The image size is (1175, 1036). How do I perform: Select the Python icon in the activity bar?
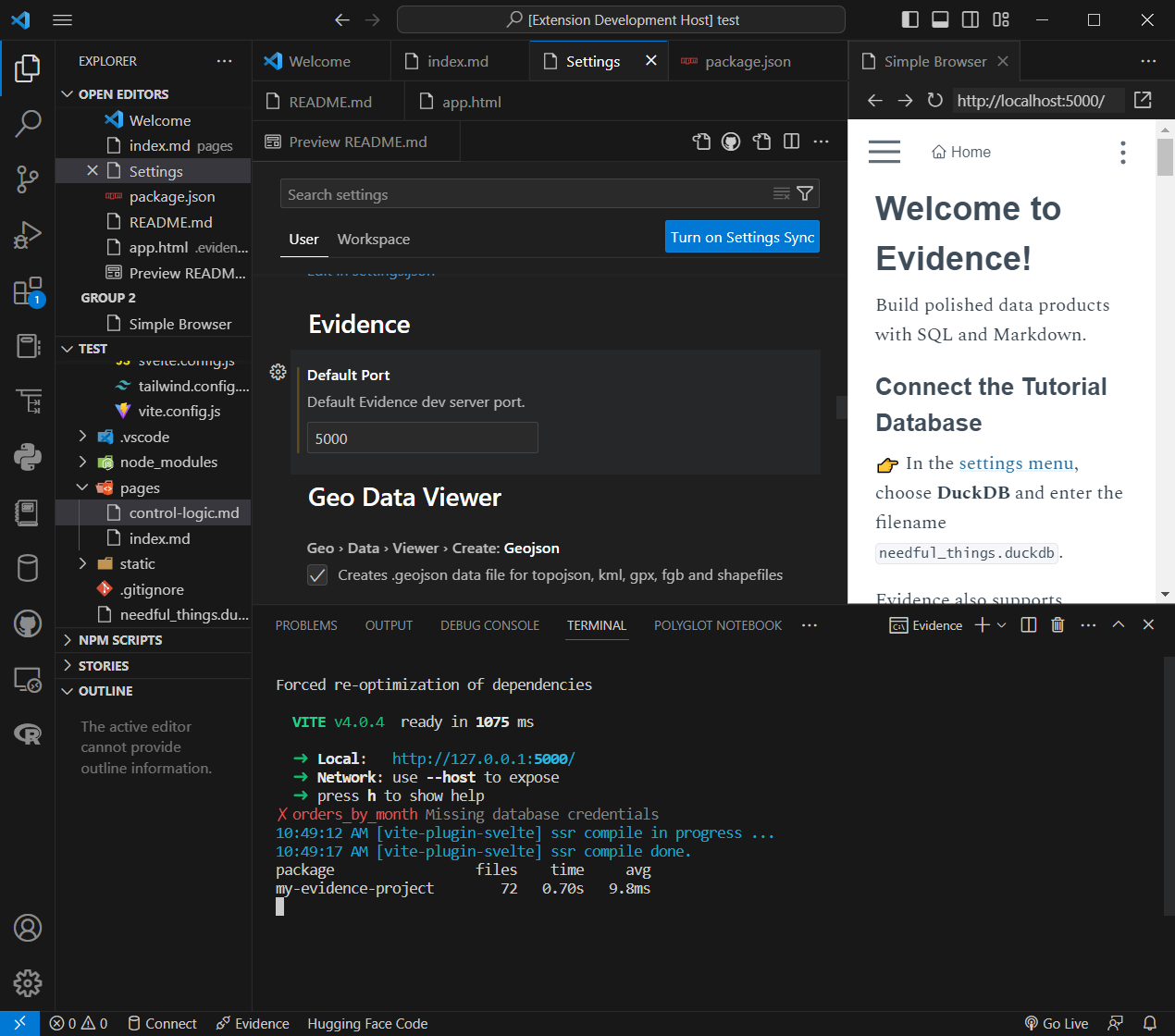click(27, 456)
